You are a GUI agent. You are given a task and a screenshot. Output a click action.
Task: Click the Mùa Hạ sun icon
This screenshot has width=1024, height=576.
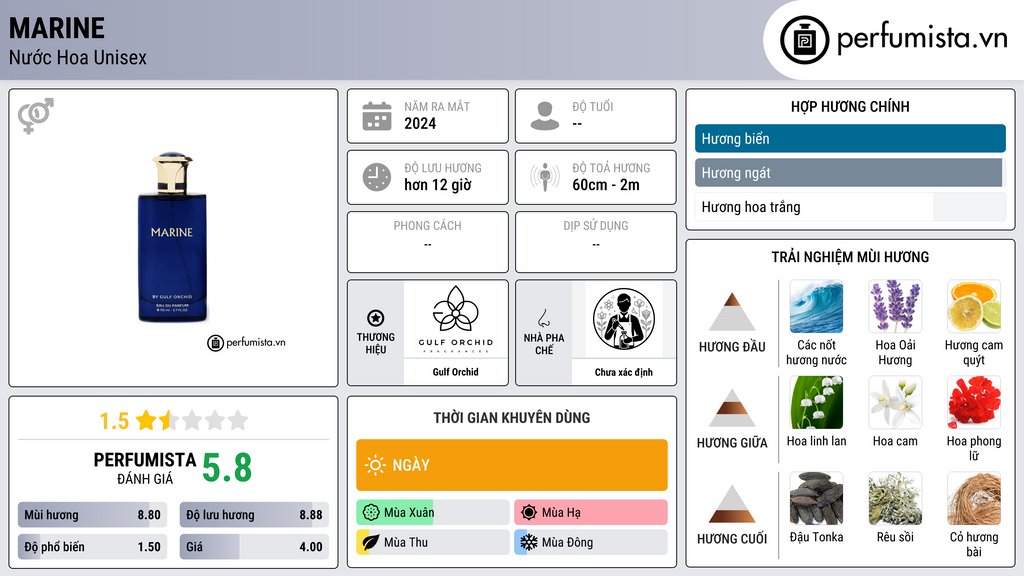tap(529, 512)
